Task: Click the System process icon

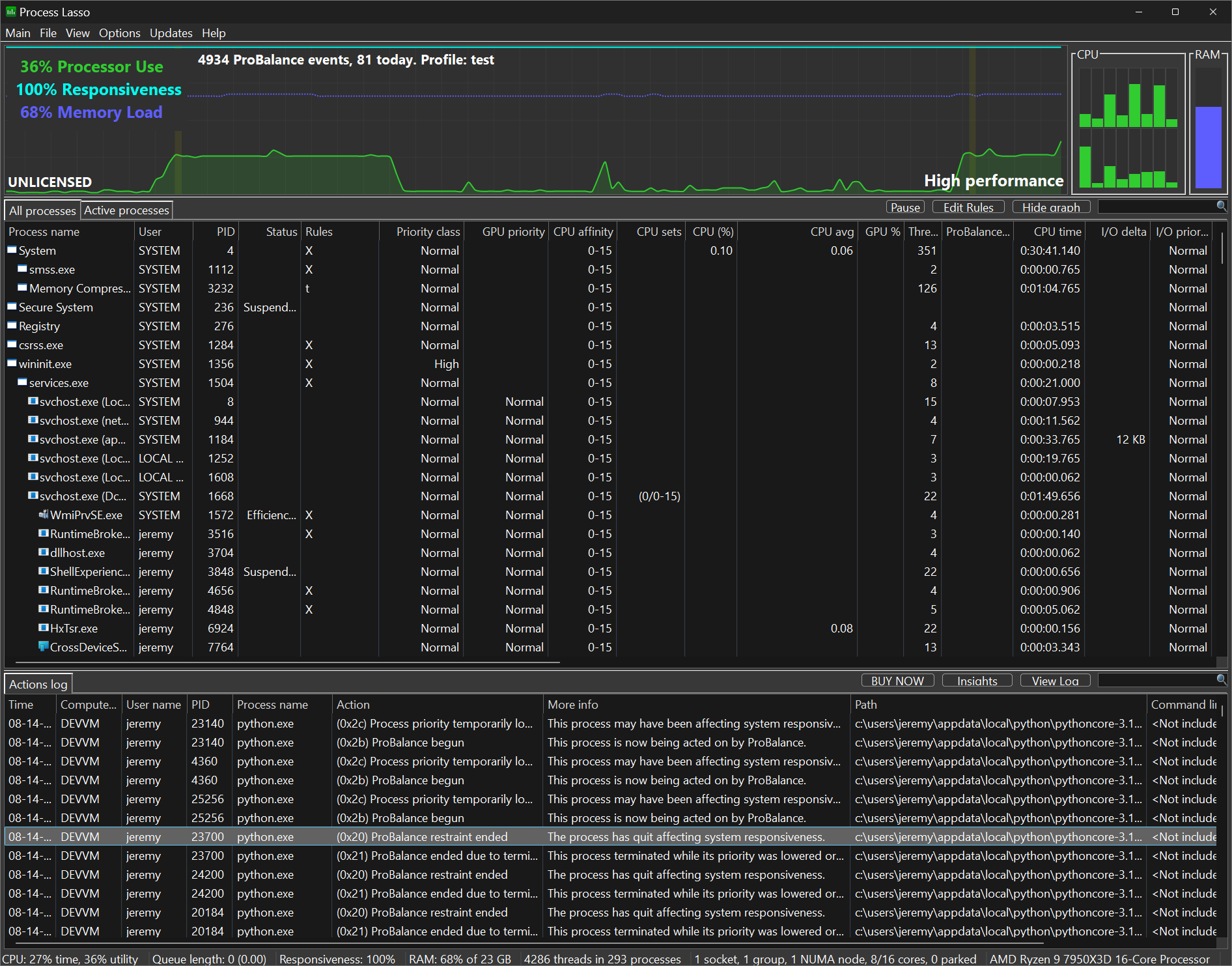Action: [x=12, y=250]
